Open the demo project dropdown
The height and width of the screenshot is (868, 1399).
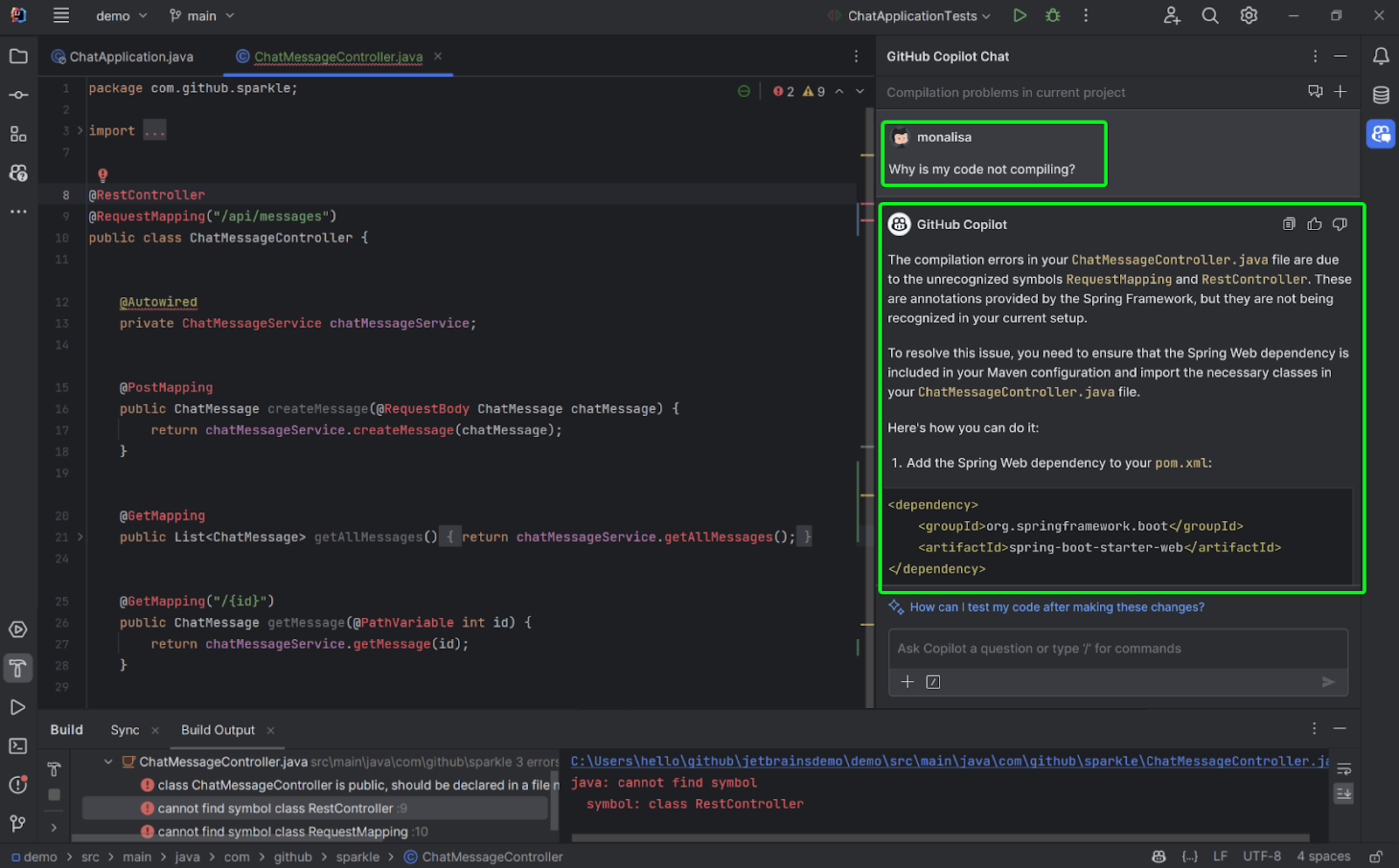coord(122,16)
